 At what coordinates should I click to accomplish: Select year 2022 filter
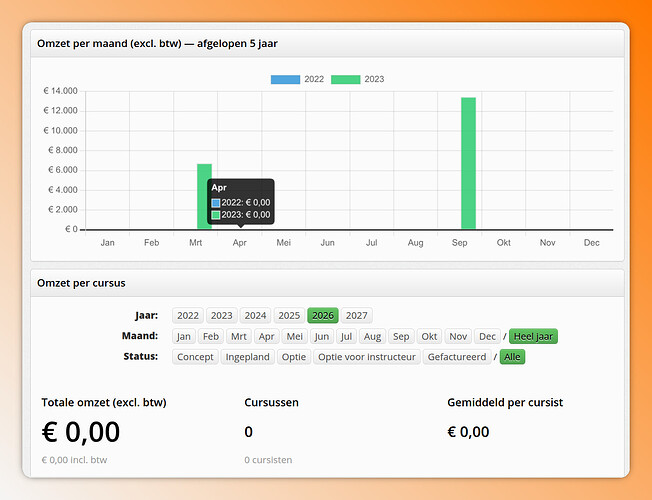pyautogui.click(x=188, y=316)
